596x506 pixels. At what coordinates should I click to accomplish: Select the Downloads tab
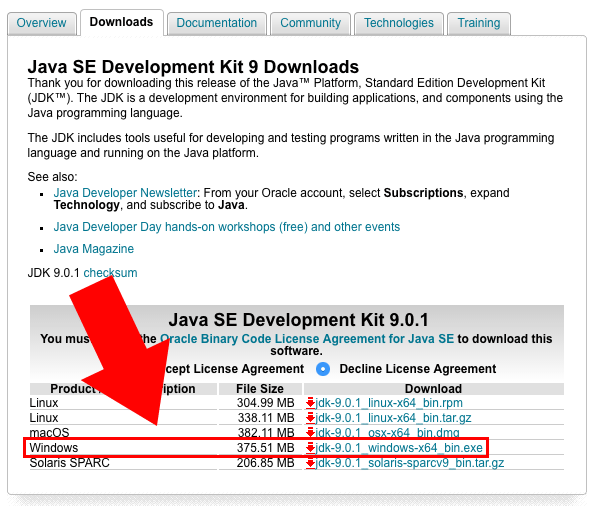pos(121,22)
